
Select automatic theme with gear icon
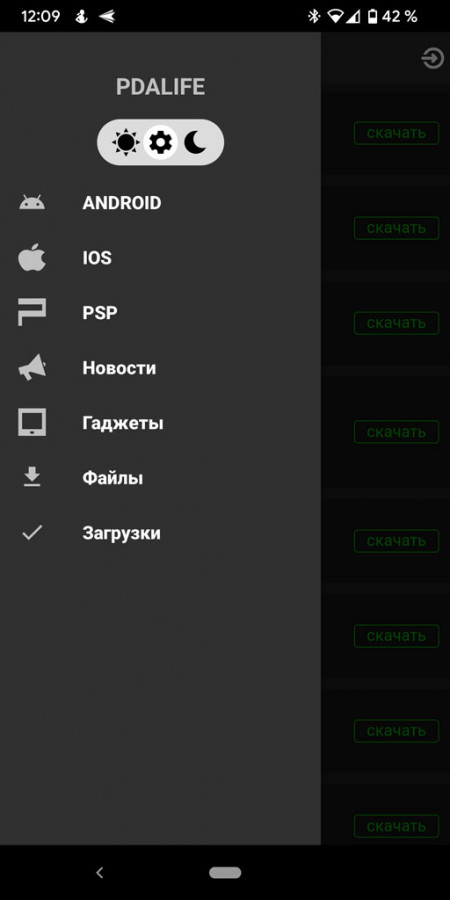tap(160, 142)
